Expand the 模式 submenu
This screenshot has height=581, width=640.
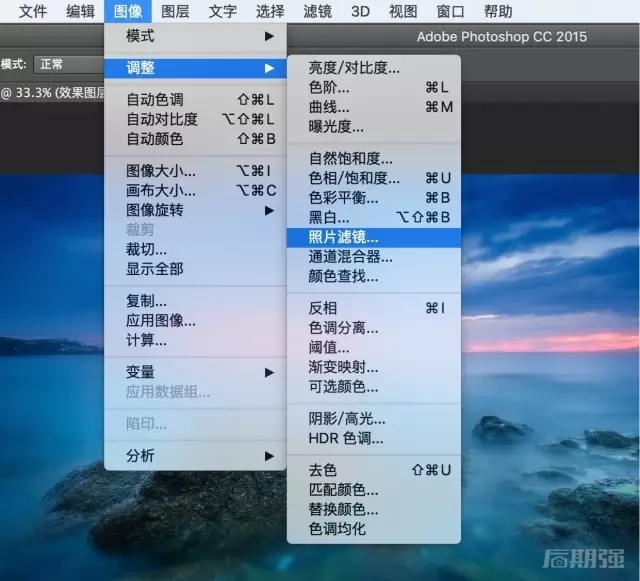[196, 36]
